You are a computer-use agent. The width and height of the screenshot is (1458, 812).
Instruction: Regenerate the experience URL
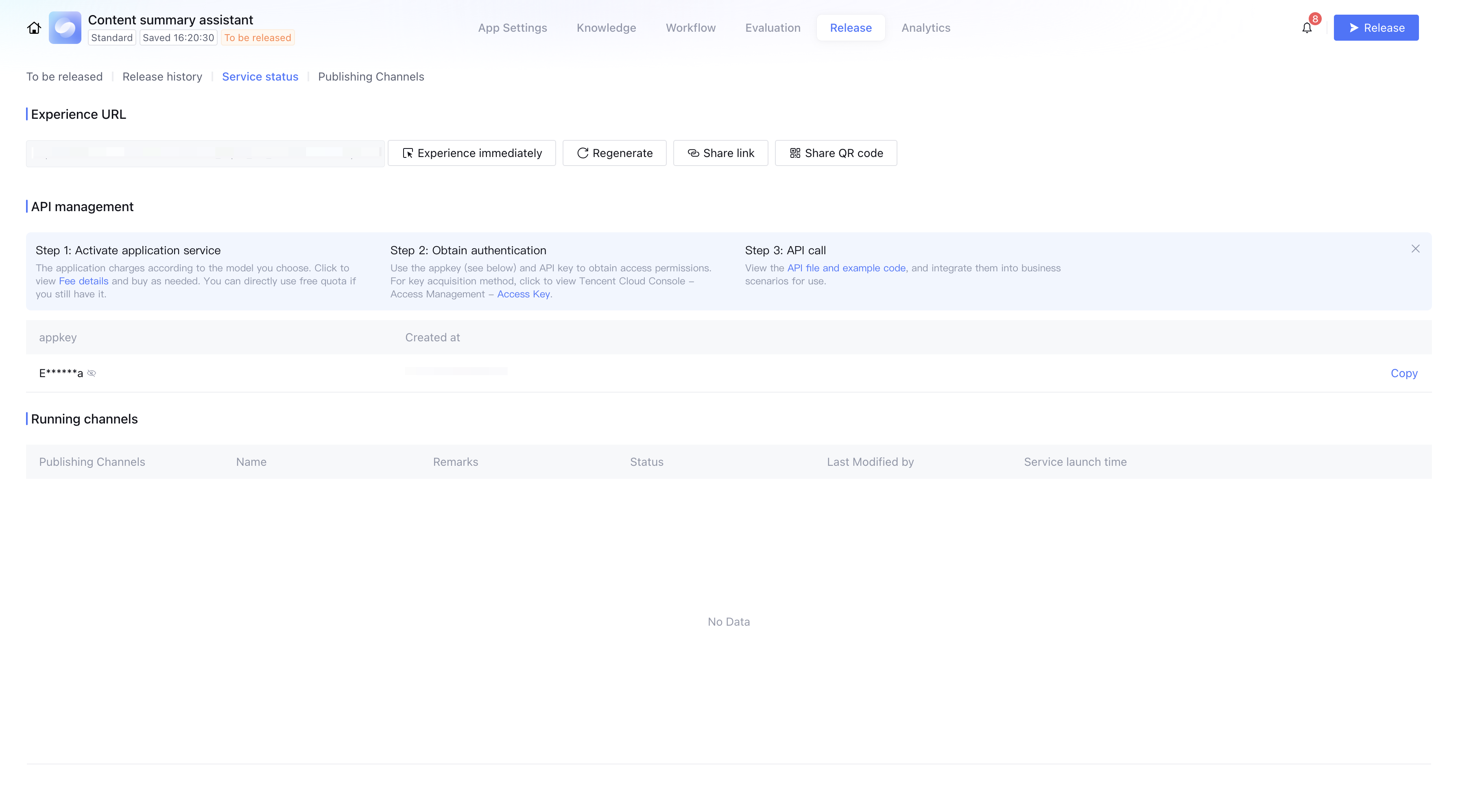coord(614,153)
